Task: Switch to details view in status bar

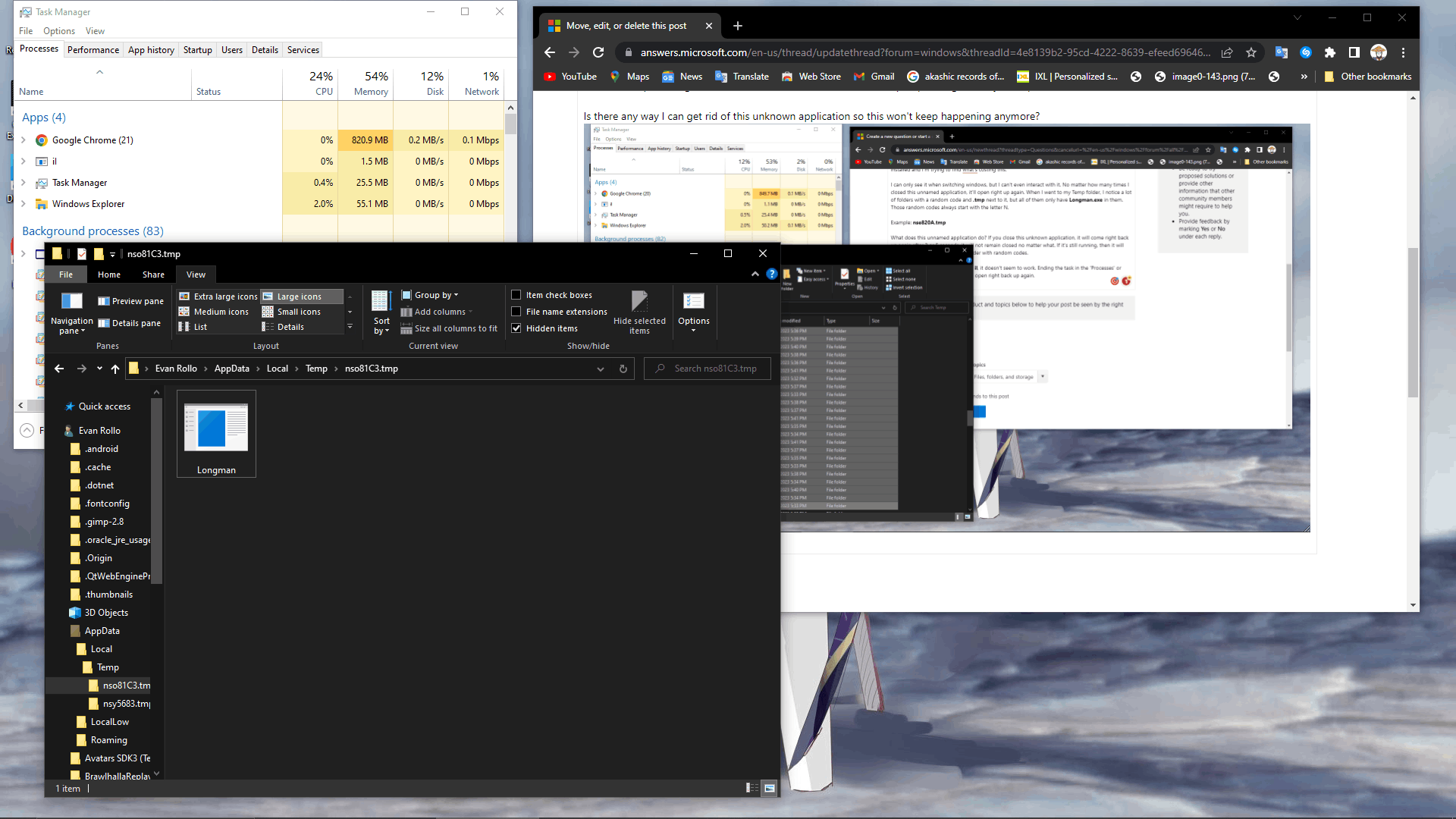Action: click(x=752, y=788)
